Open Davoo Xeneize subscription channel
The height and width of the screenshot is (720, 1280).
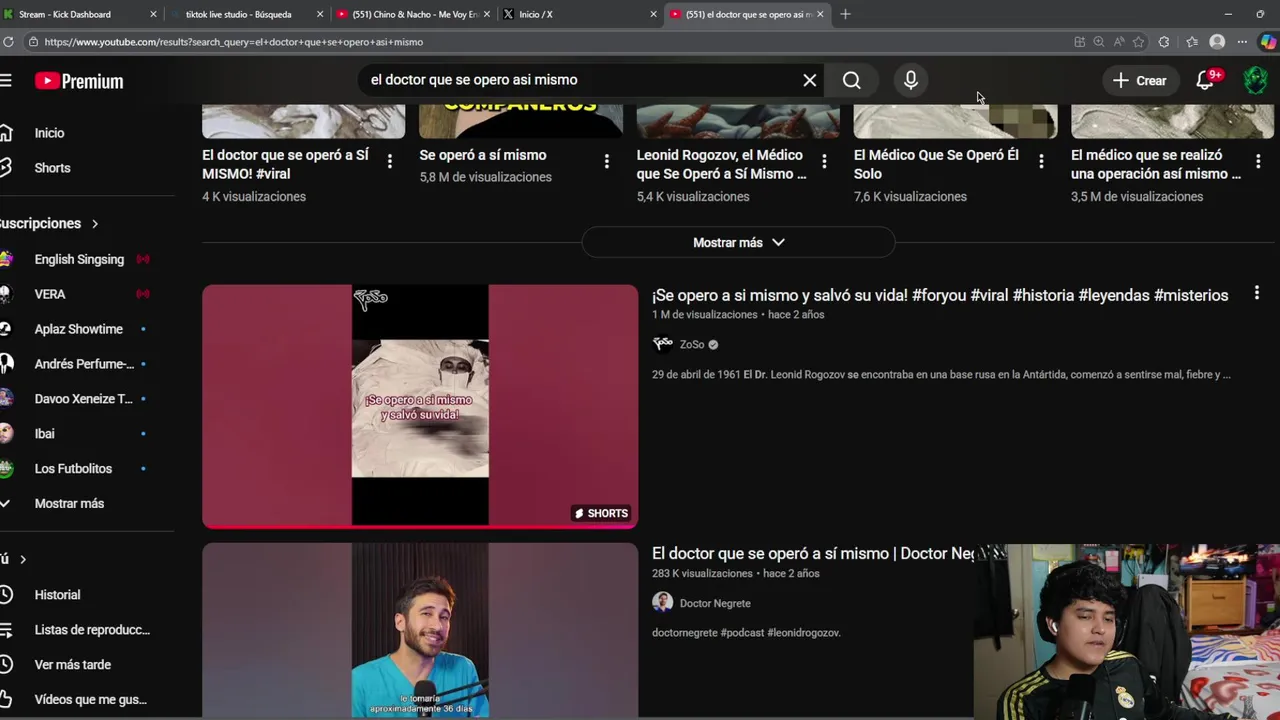tap(83, 399)
